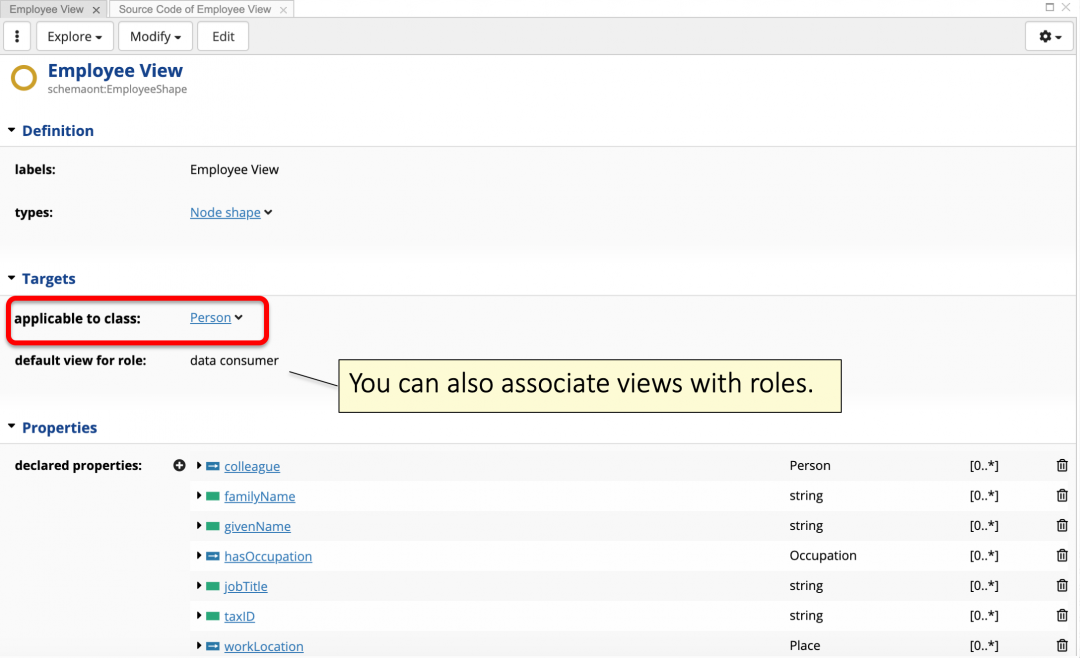Open the Modify dropdown menu
The image size is (1080, 658).
(x=155, y=37)
